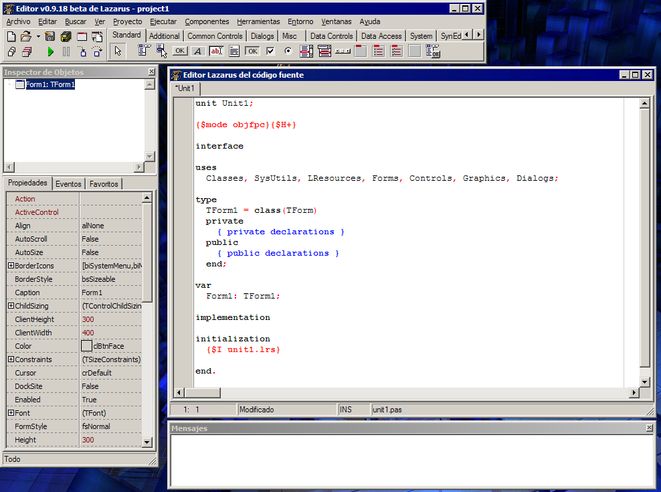The height and width of the screenshot is (492, 661).
Task: Pick the TButton component icon
Action: point(180,51)
